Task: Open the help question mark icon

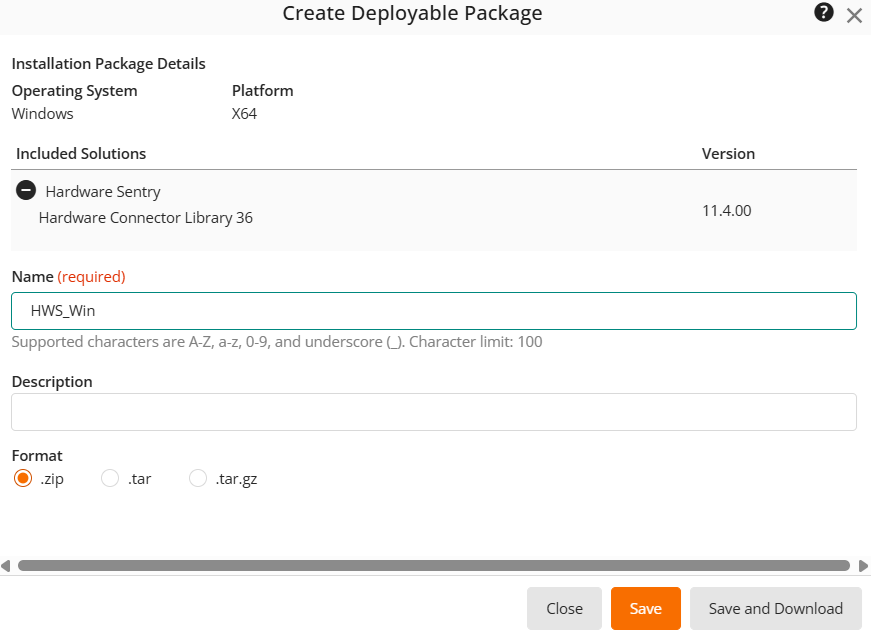Action: 824,13
